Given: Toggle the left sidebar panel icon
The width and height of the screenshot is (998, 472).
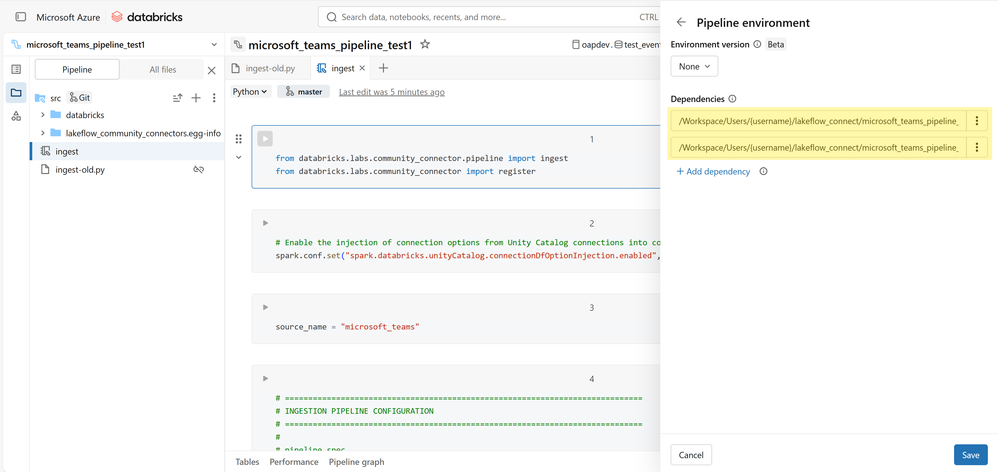Looking at the screenshot, I should 20,17.
